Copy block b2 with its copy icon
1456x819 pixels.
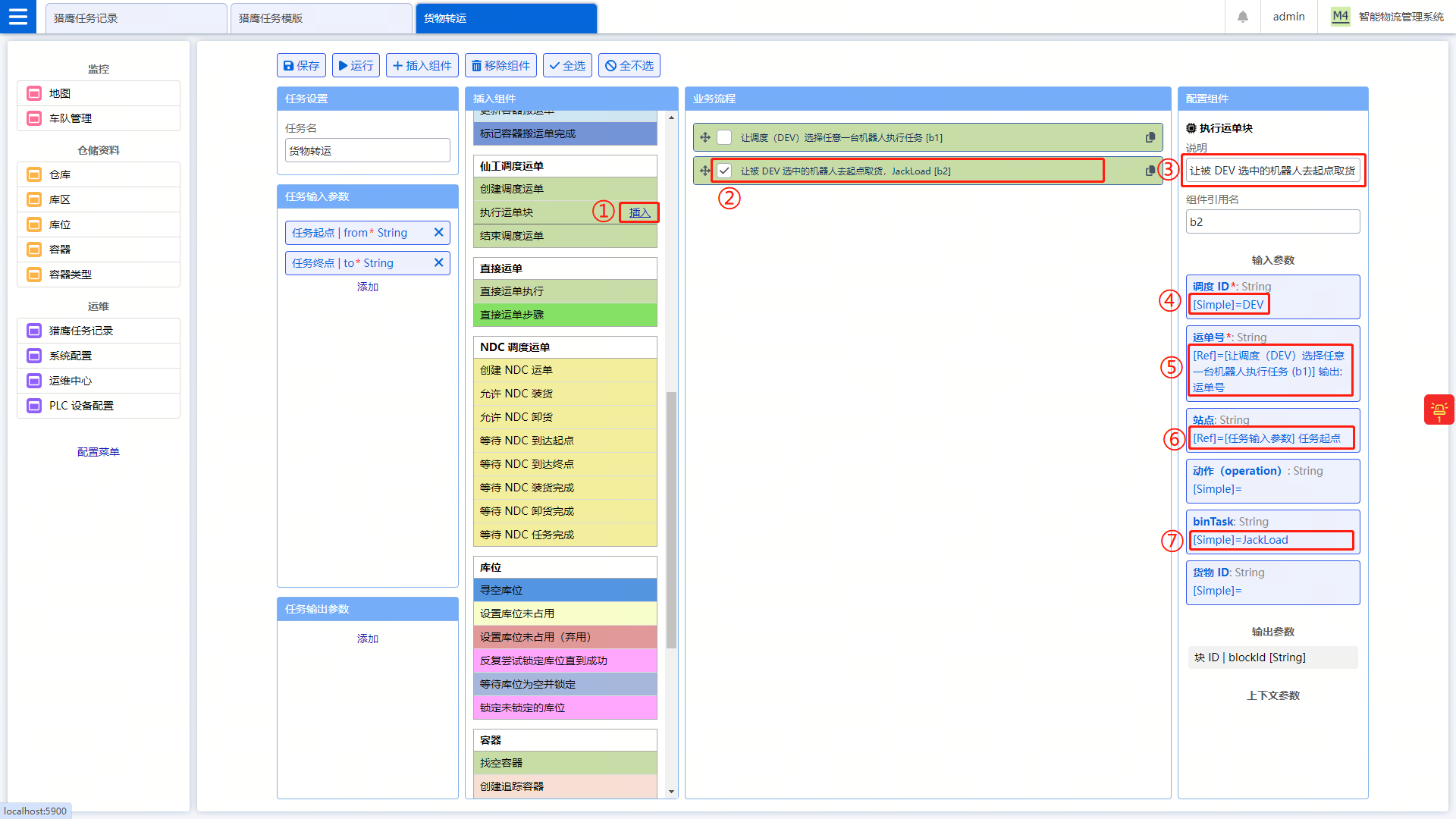1150,171
